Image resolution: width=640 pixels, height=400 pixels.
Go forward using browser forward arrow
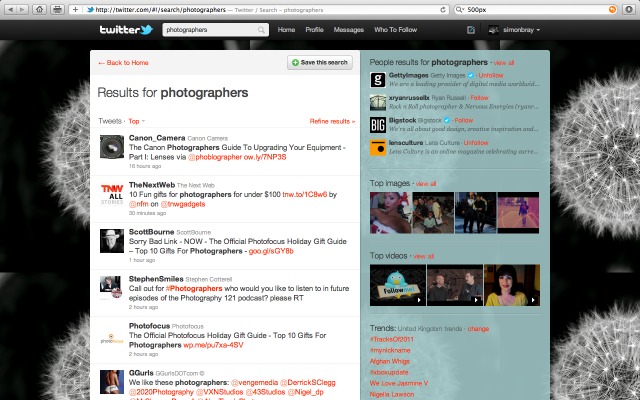coord(22,9)
